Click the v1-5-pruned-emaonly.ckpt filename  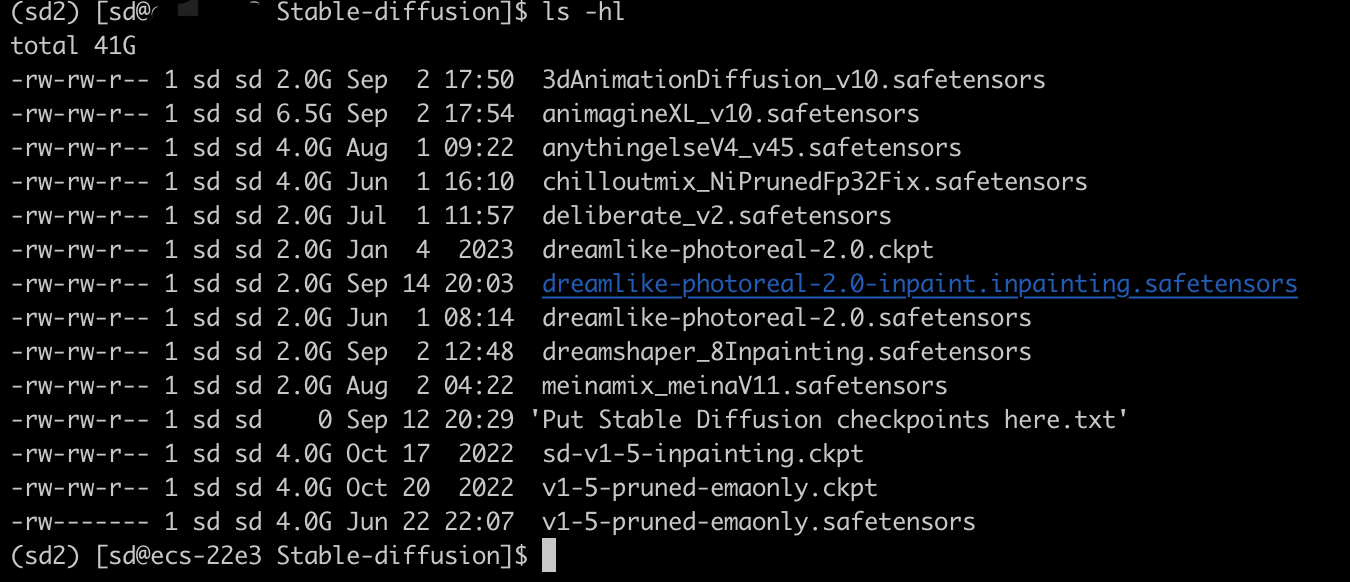coord(710,488)
